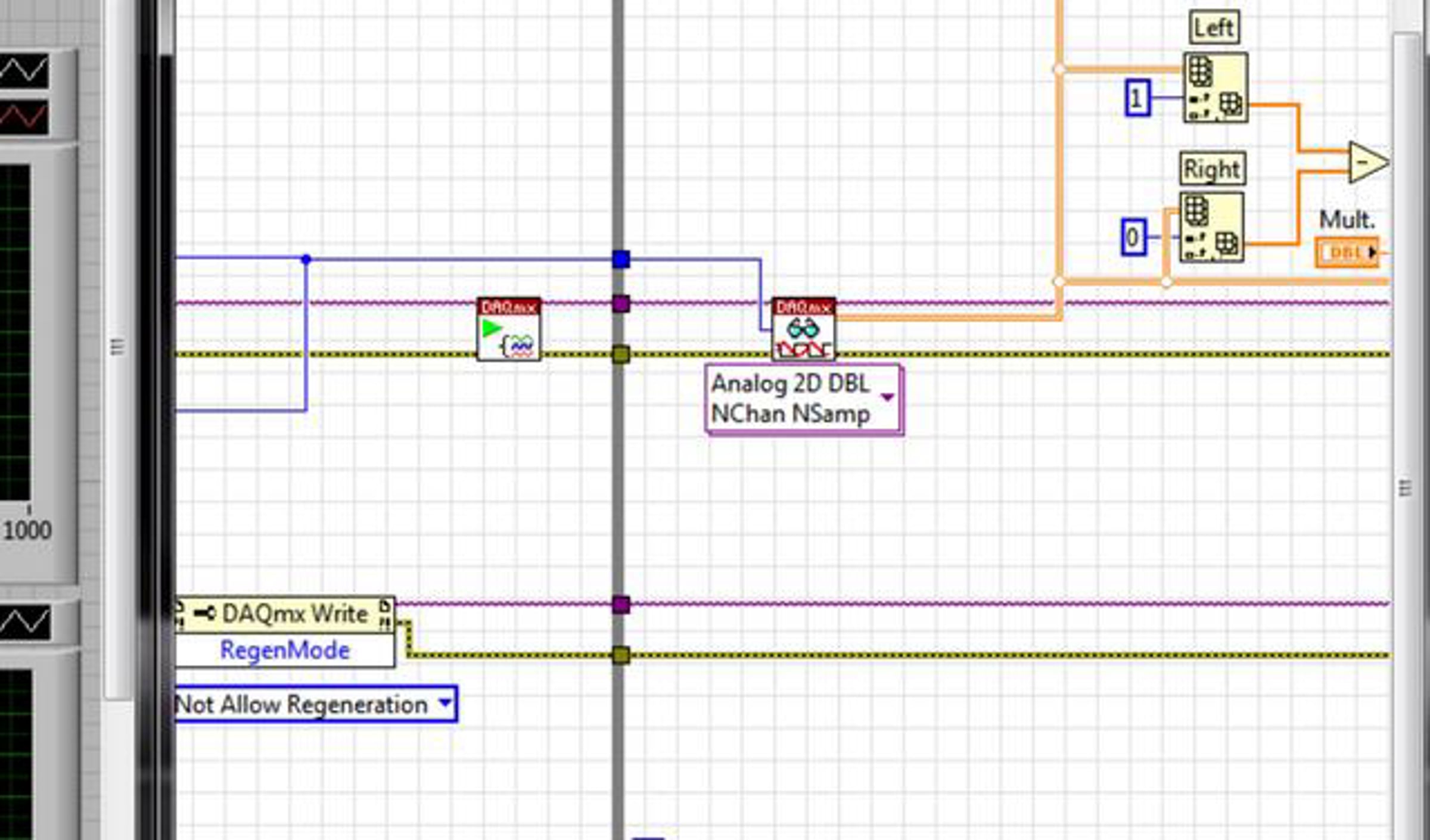This screenshot has width=1430, height=840.
Task: Click the Right label text
Action: 1211,169
